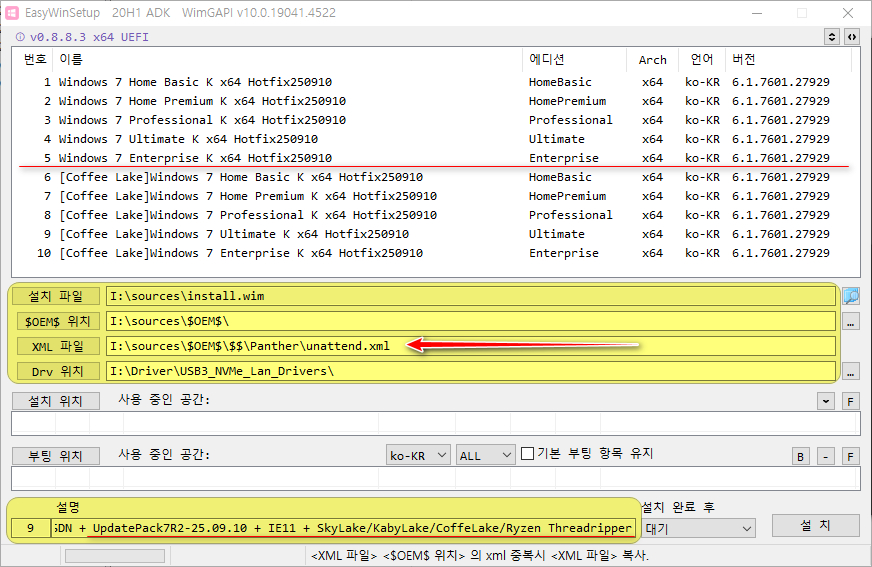The image size is (872, 567).
Task: Sort by 에디션 column header
Action: [575, 59]
